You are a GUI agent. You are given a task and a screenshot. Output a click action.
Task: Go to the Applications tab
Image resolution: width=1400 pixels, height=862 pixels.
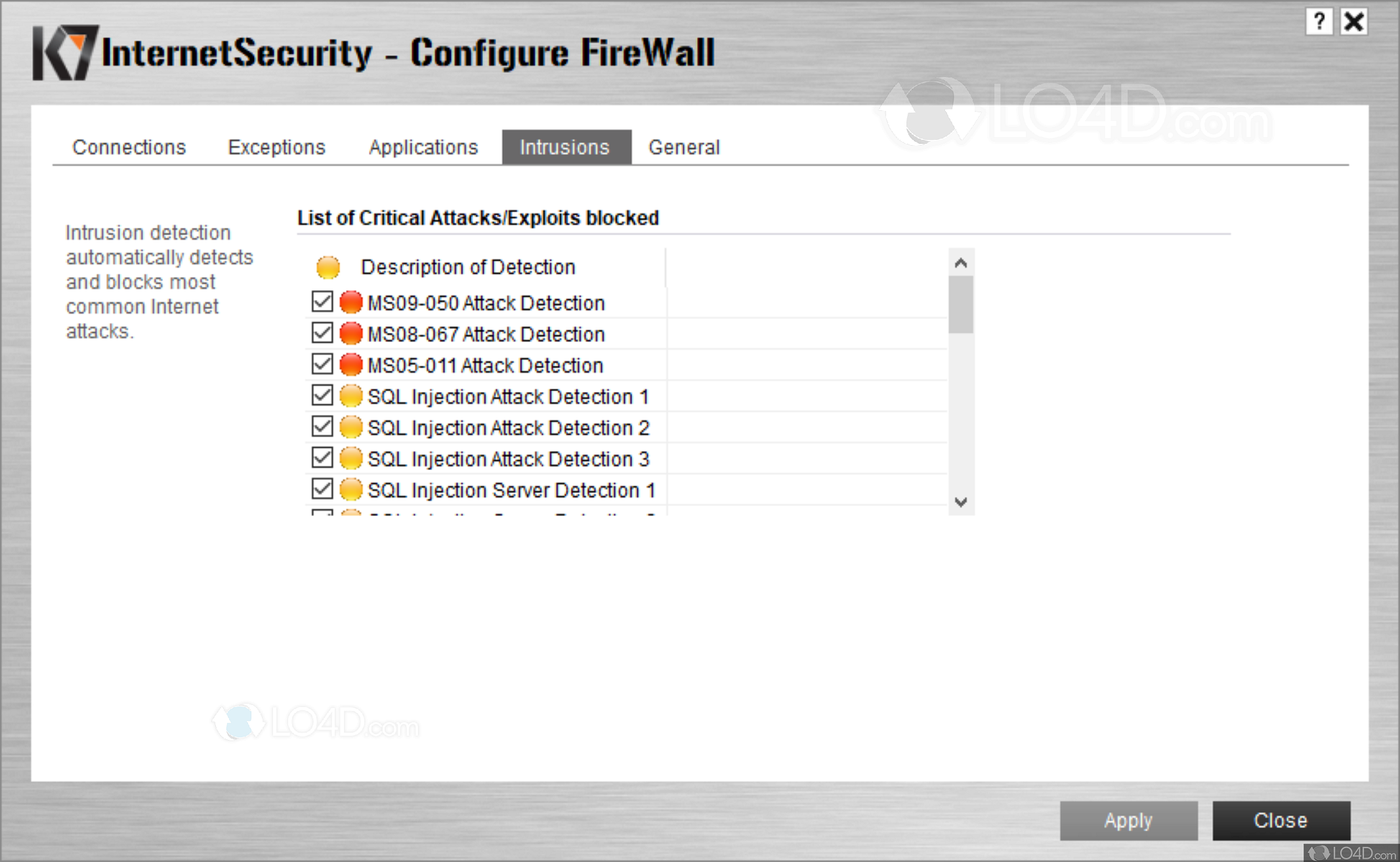point(423,147)
